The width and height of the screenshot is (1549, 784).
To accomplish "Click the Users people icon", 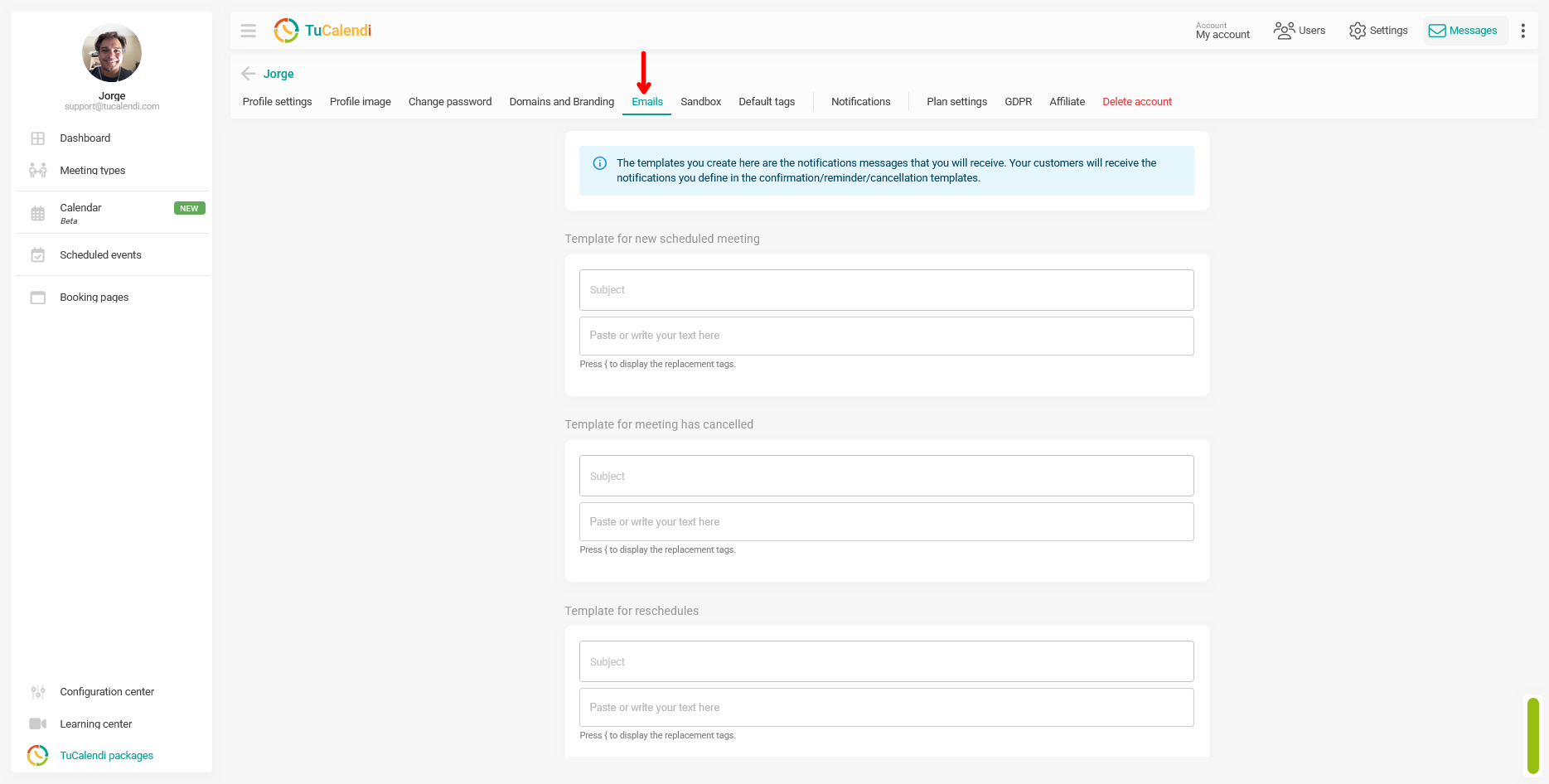I will (1284, 31).
